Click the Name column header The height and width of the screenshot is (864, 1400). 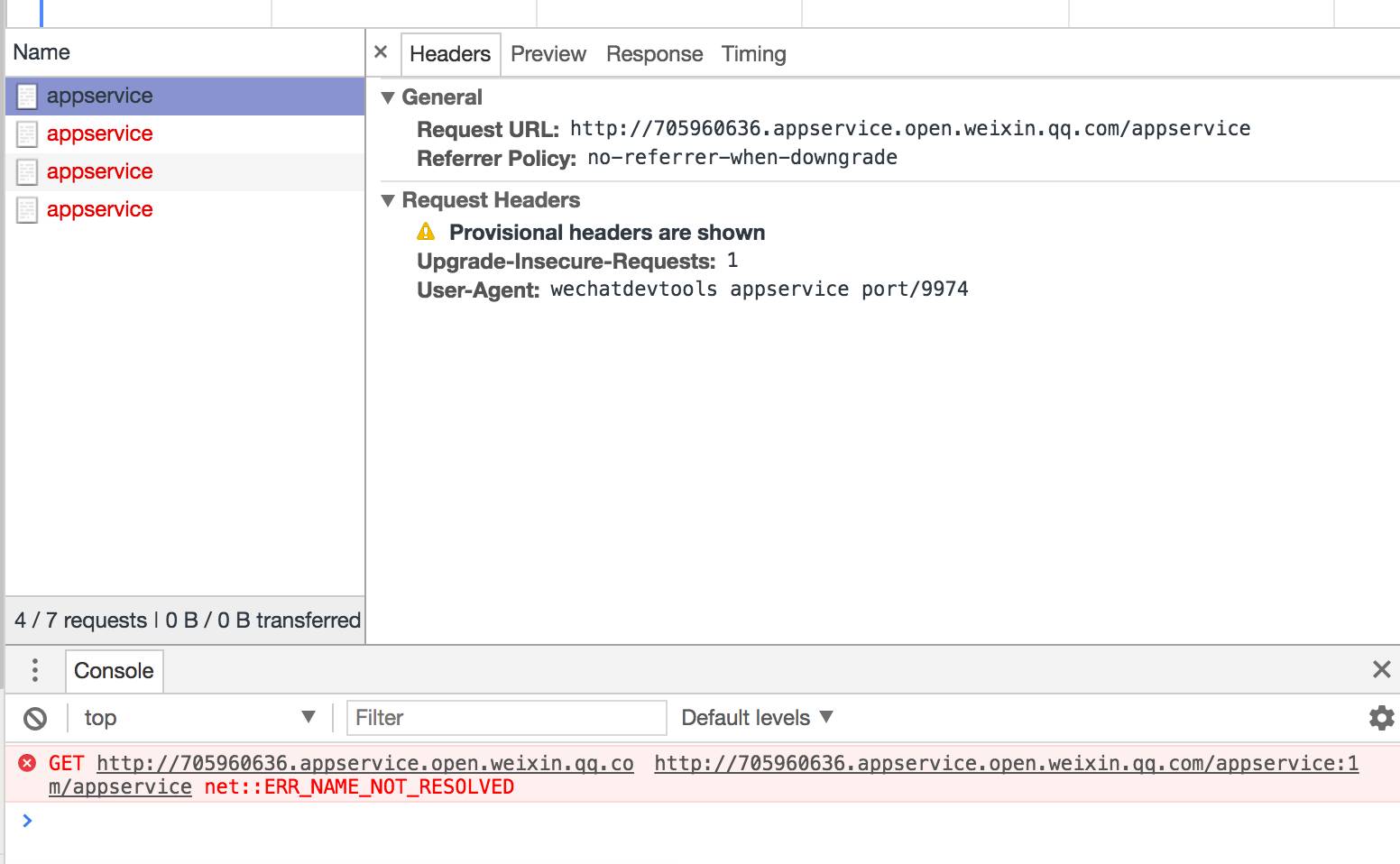(x=41, y=52)
